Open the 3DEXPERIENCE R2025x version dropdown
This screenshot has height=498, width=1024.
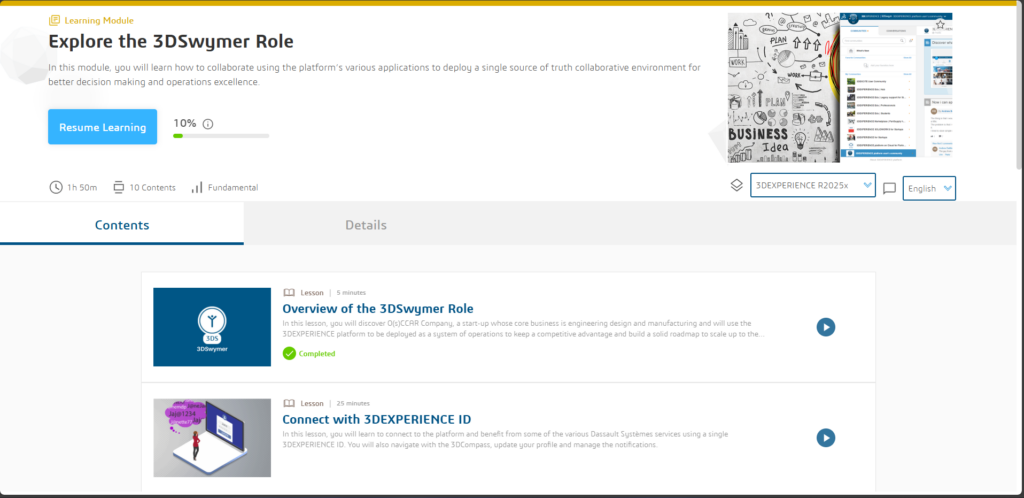[x=813, y=186]
